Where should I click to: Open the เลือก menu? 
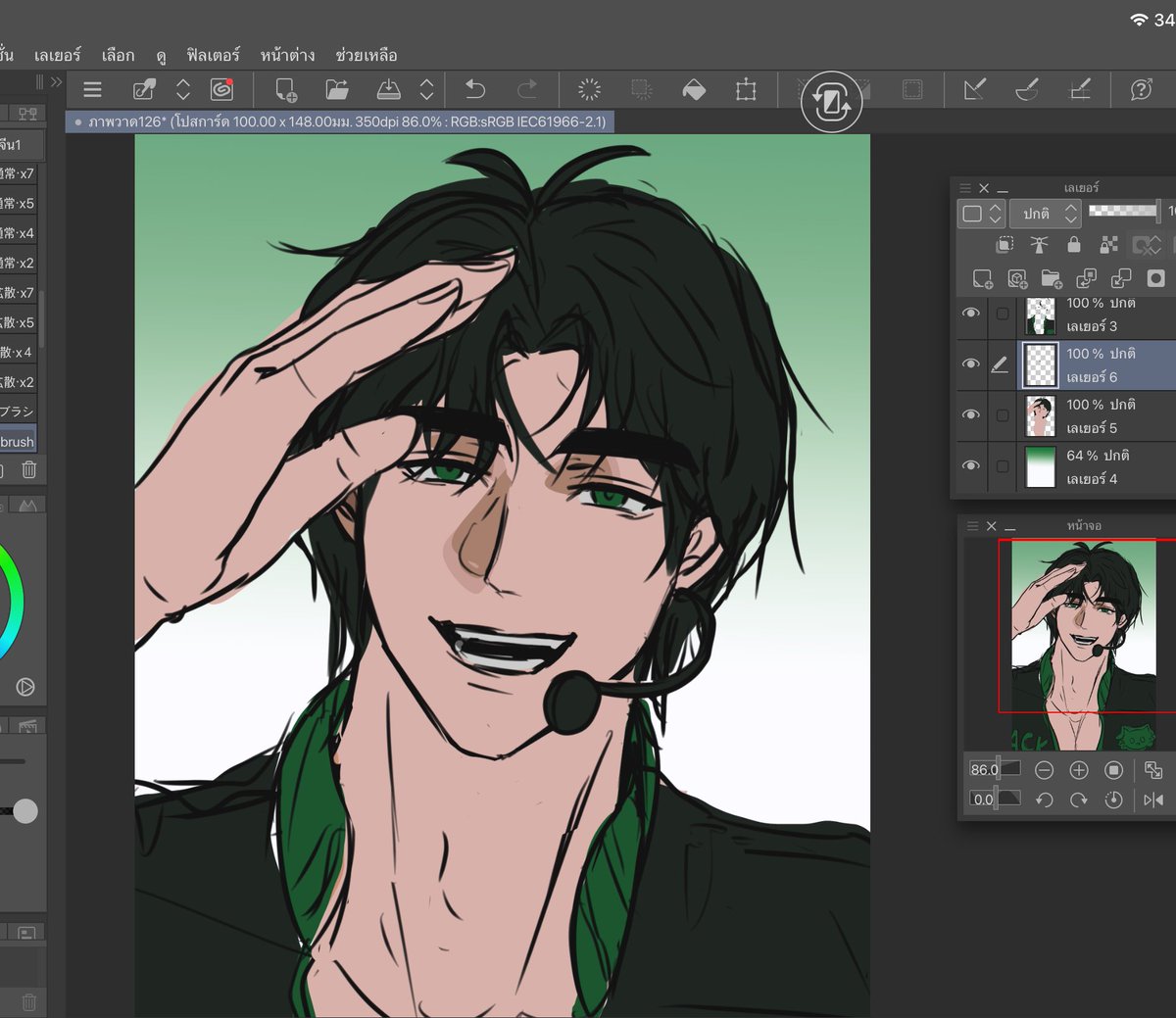pos(118,55)
